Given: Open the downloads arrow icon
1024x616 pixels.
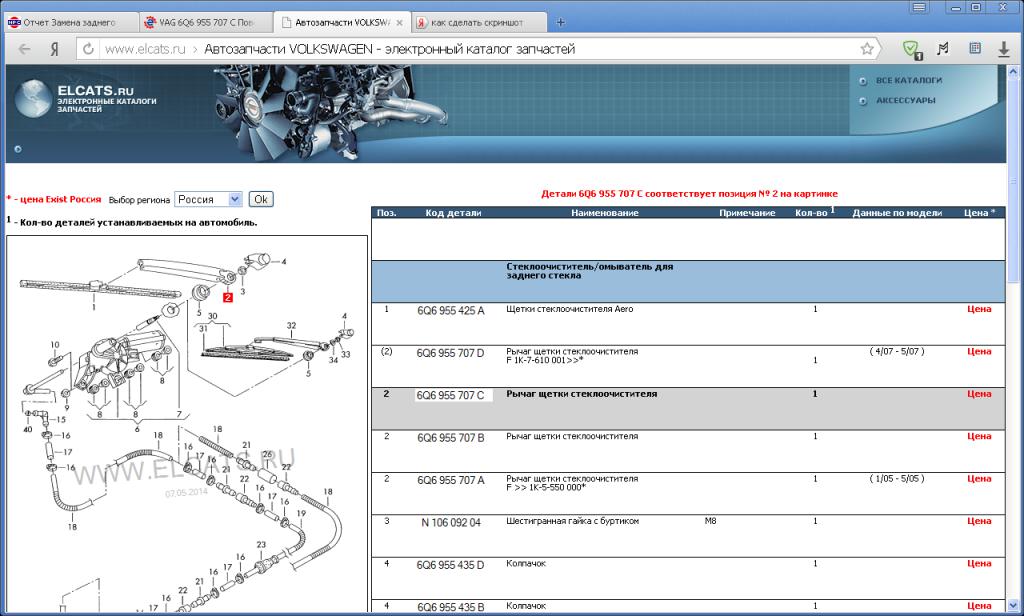Looking at the screenshot, I should click(x=1004, y=49).
